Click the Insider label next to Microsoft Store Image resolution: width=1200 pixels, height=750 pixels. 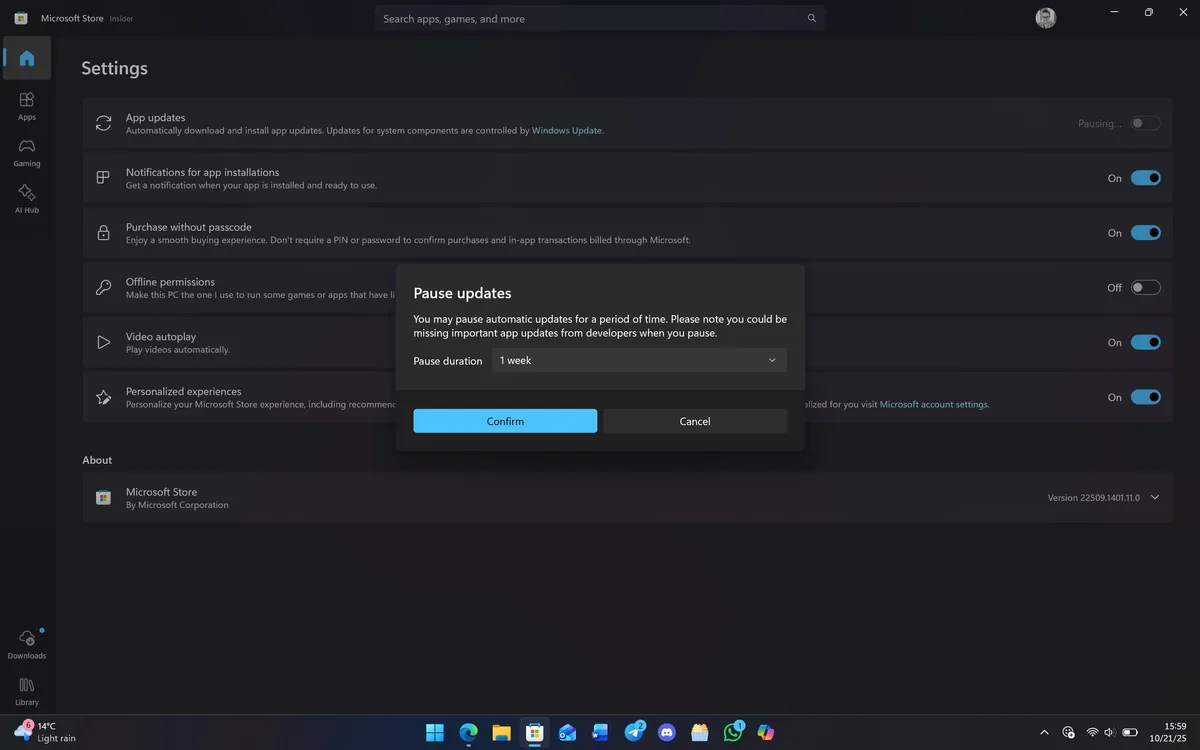(121, 18)
